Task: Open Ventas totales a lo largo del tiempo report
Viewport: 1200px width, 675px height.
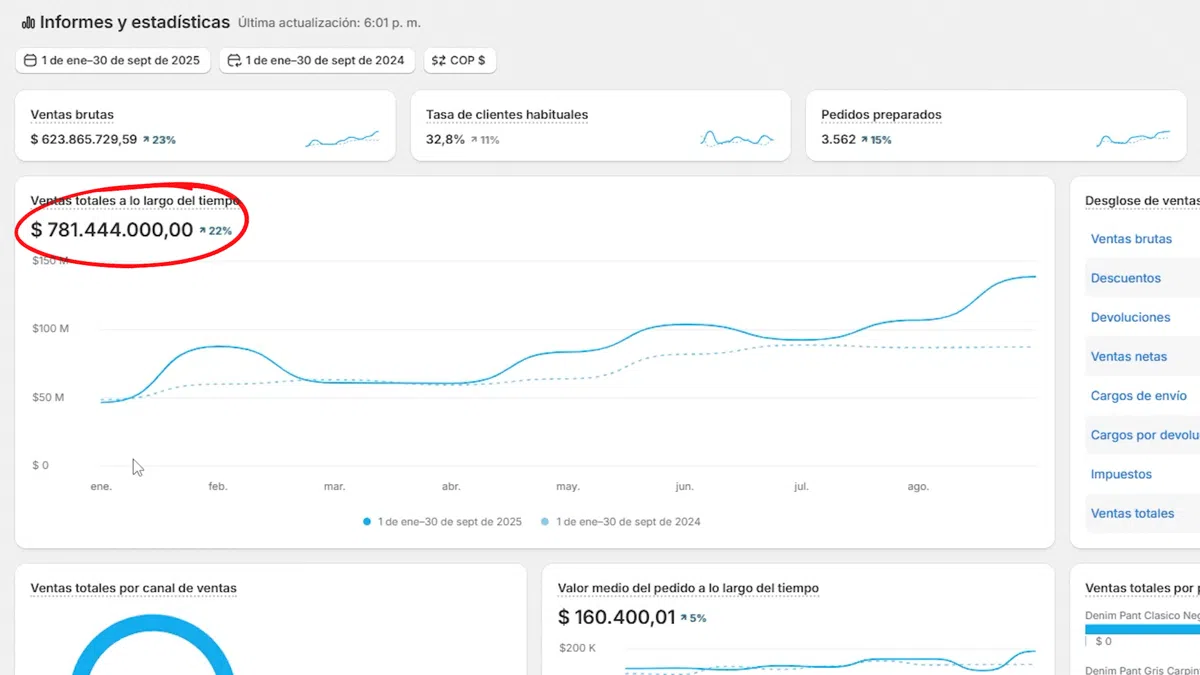Action: (135, 201)
